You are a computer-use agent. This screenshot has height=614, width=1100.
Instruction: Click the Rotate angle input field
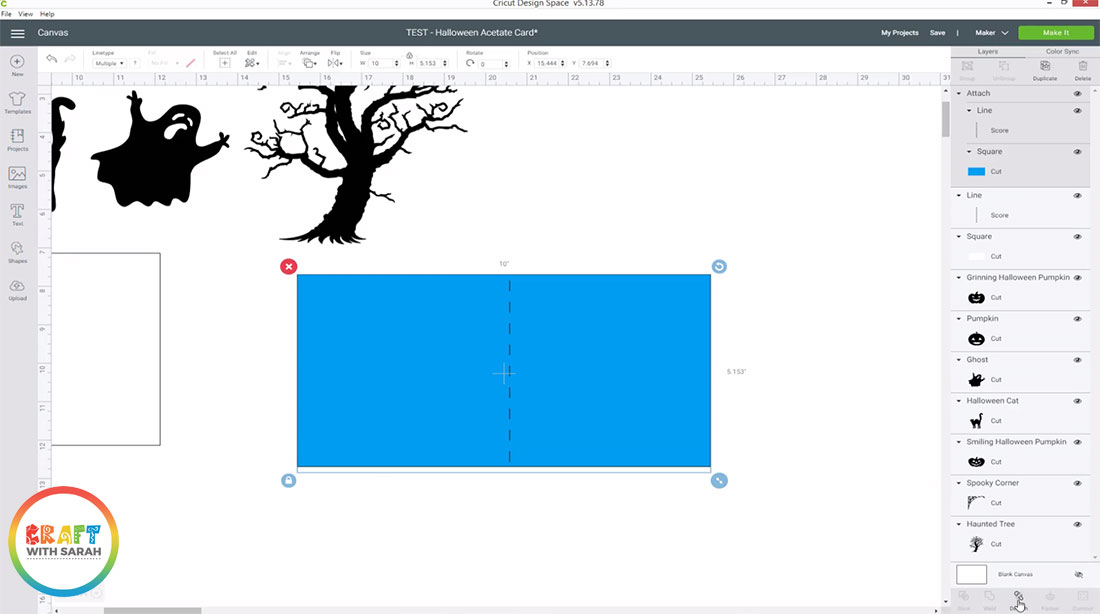(494, 64)
